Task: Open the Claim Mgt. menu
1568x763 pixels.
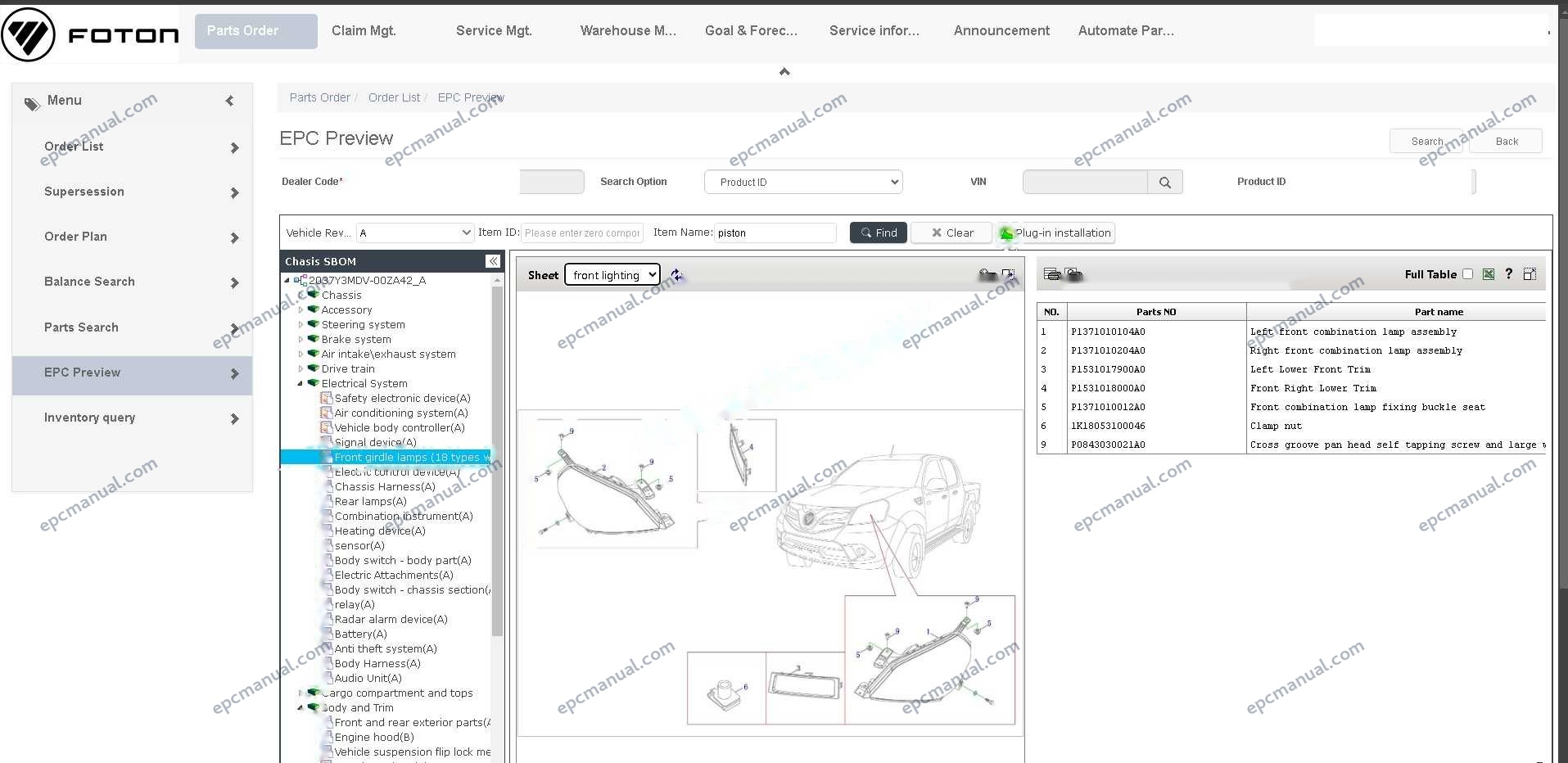Action: click(x=364, y=31)
